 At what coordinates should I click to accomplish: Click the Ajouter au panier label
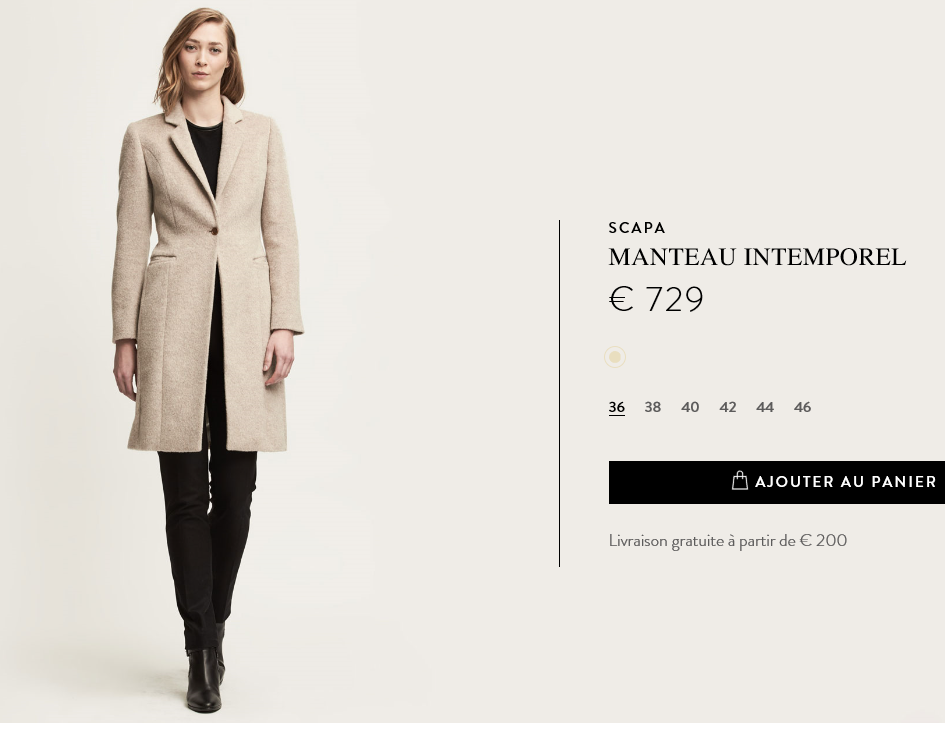[x=846, y=481]
